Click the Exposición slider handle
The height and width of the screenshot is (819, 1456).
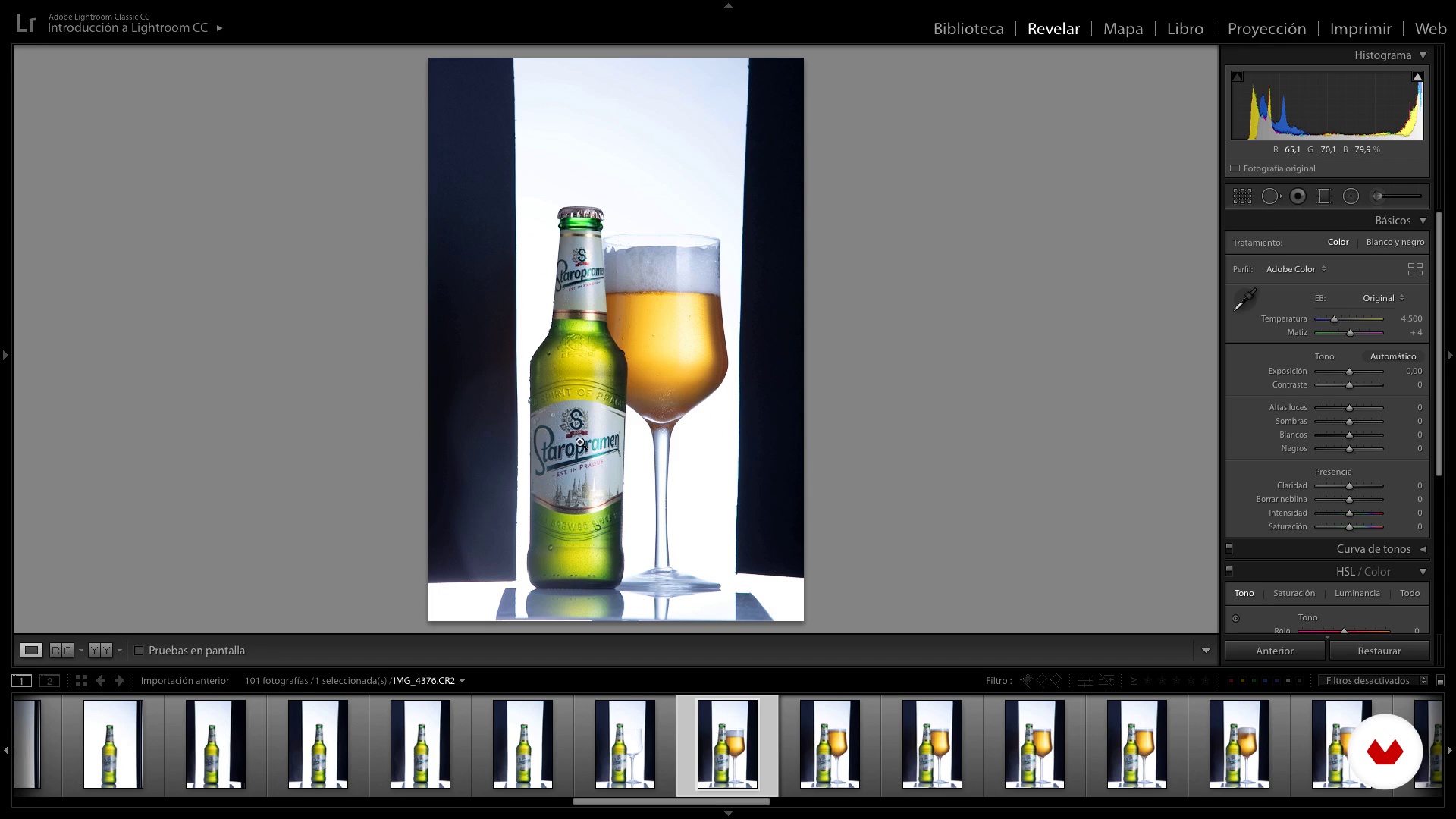tap(1349, 372)
